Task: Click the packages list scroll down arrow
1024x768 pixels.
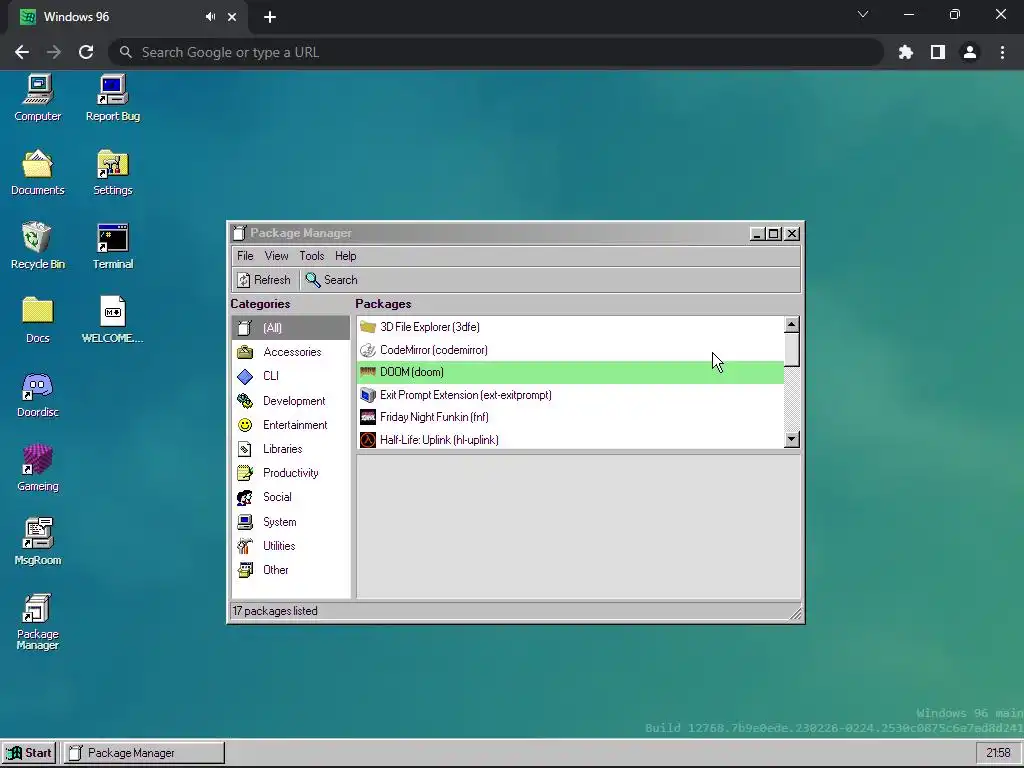Action: (x=792, y=440)
